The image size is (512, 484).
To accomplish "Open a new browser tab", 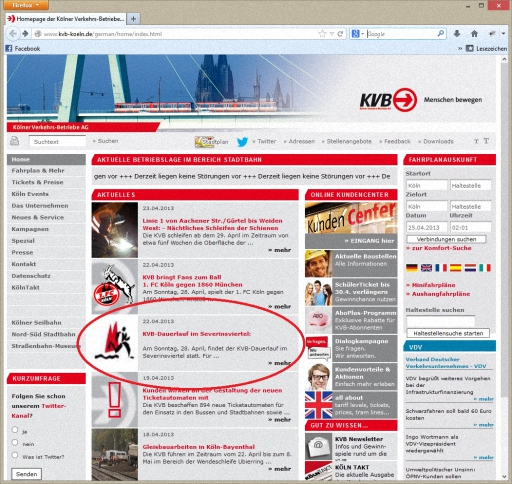I will point(133,19).
